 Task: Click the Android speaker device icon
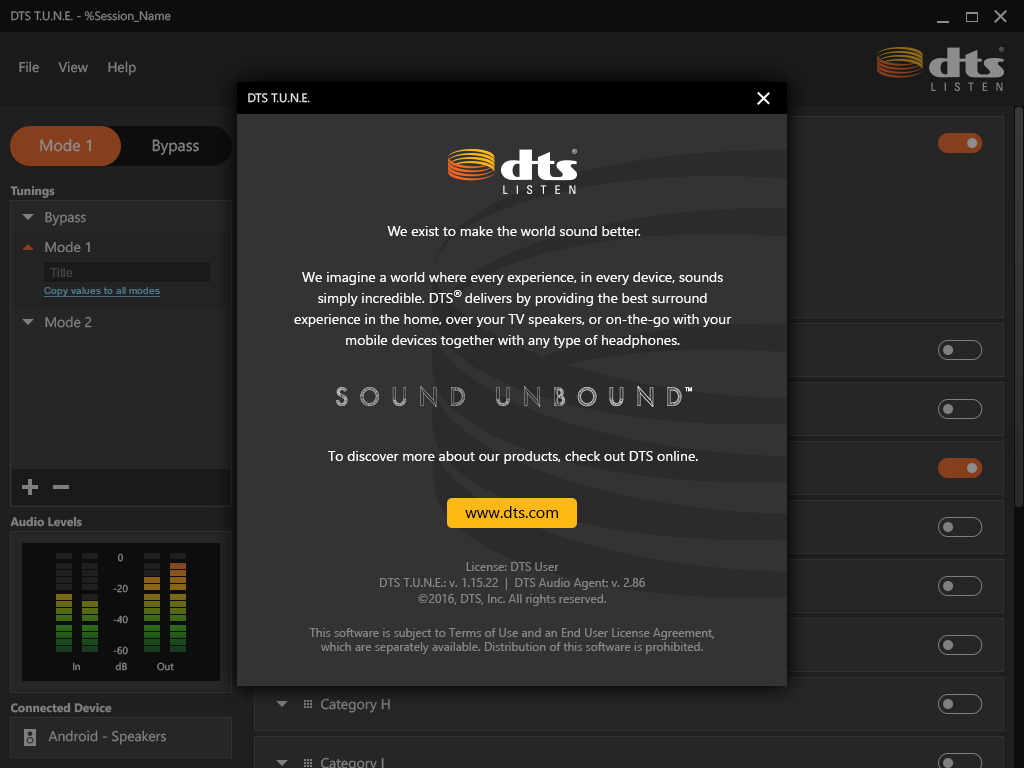[x=30, y=737]
